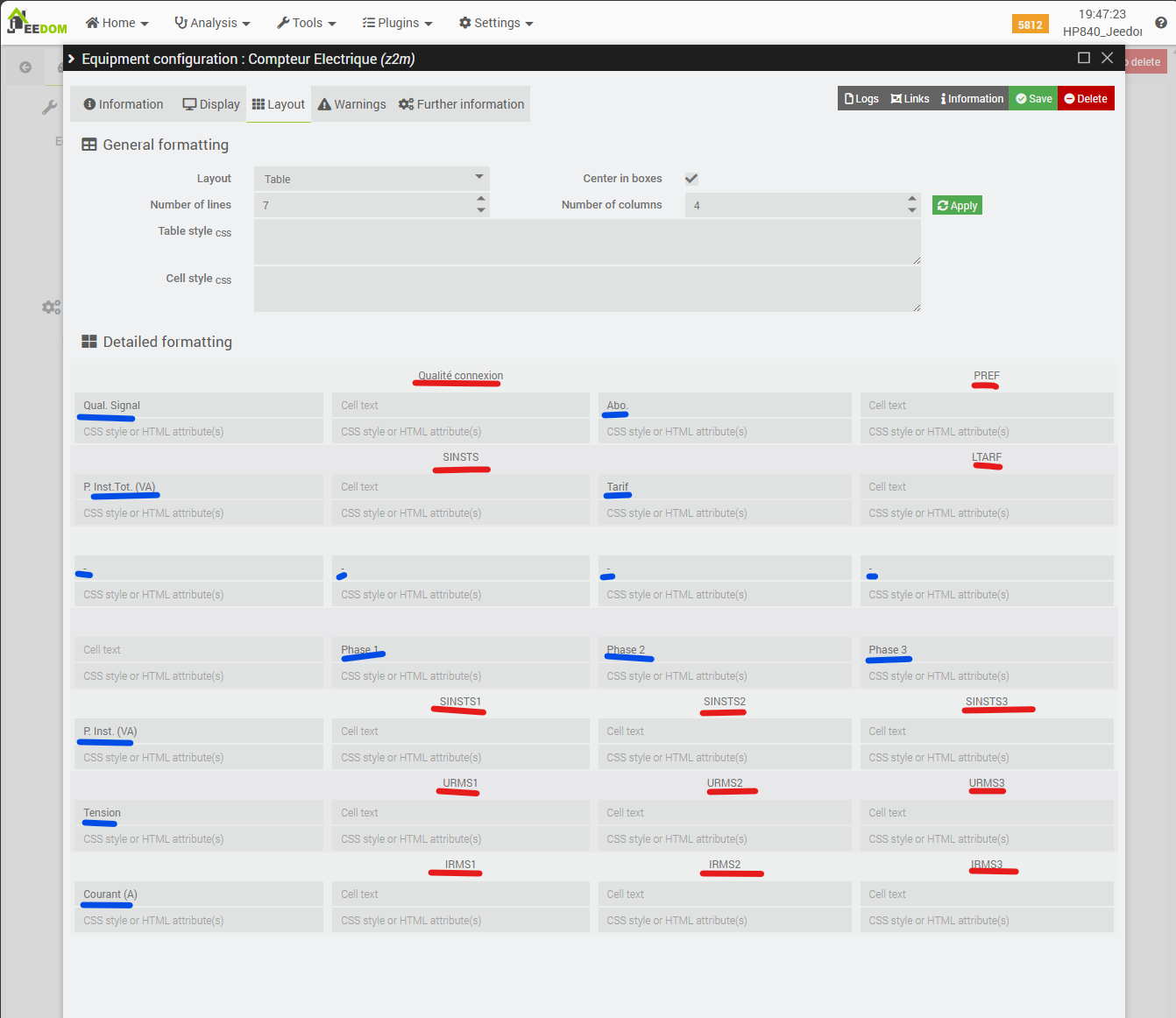Click the Table style CSS text area
1176x1018 pixels.
point(587,242)
